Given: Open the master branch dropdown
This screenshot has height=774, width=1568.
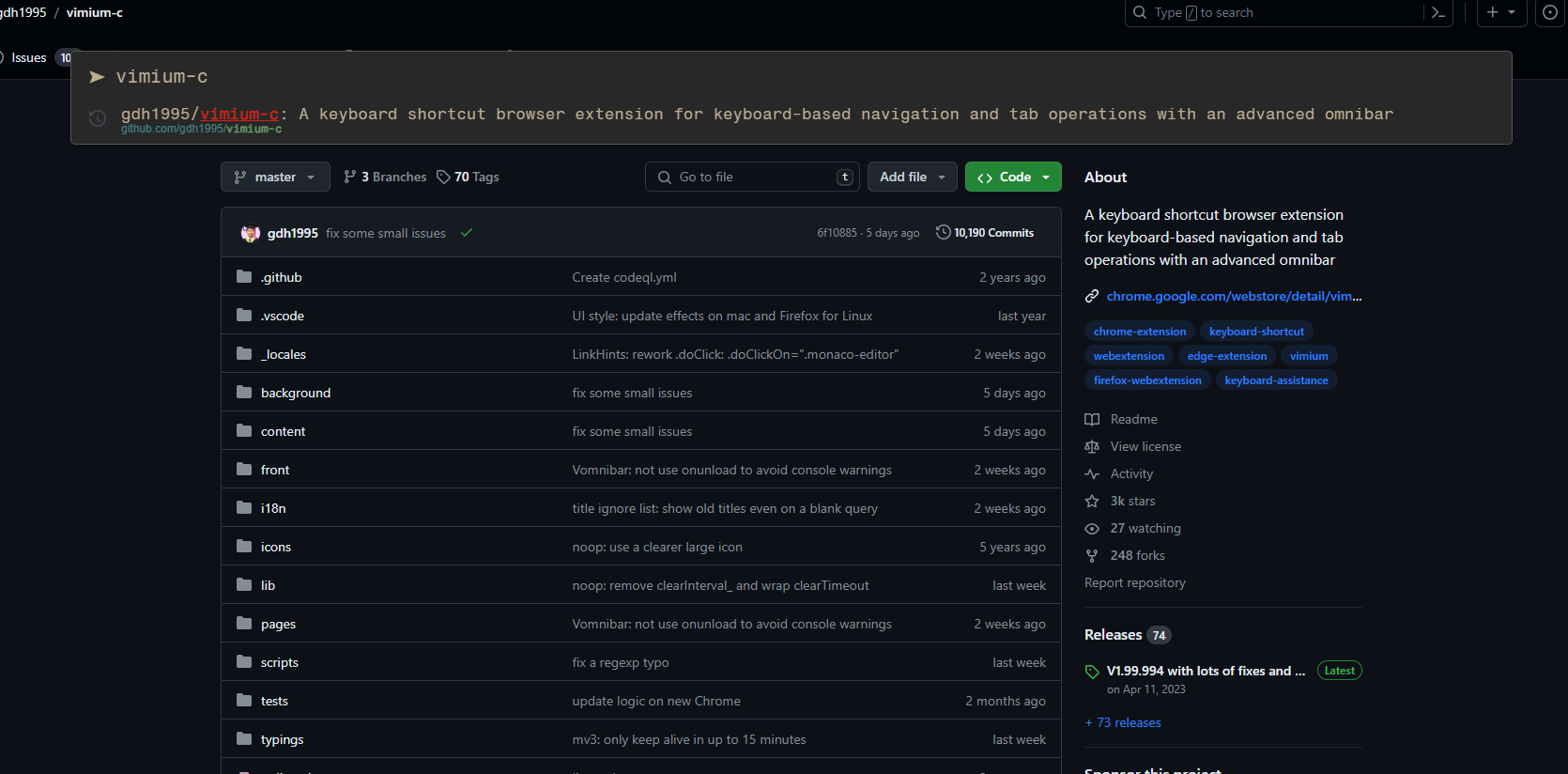Looking at the screenshot, I should (x=275, y=177).
